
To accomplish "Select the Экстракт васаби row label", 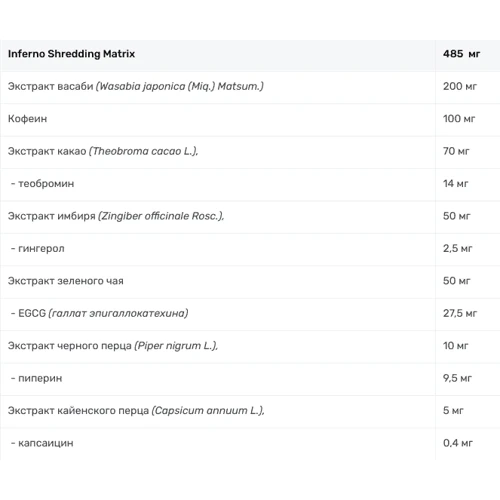I will 136,86.
